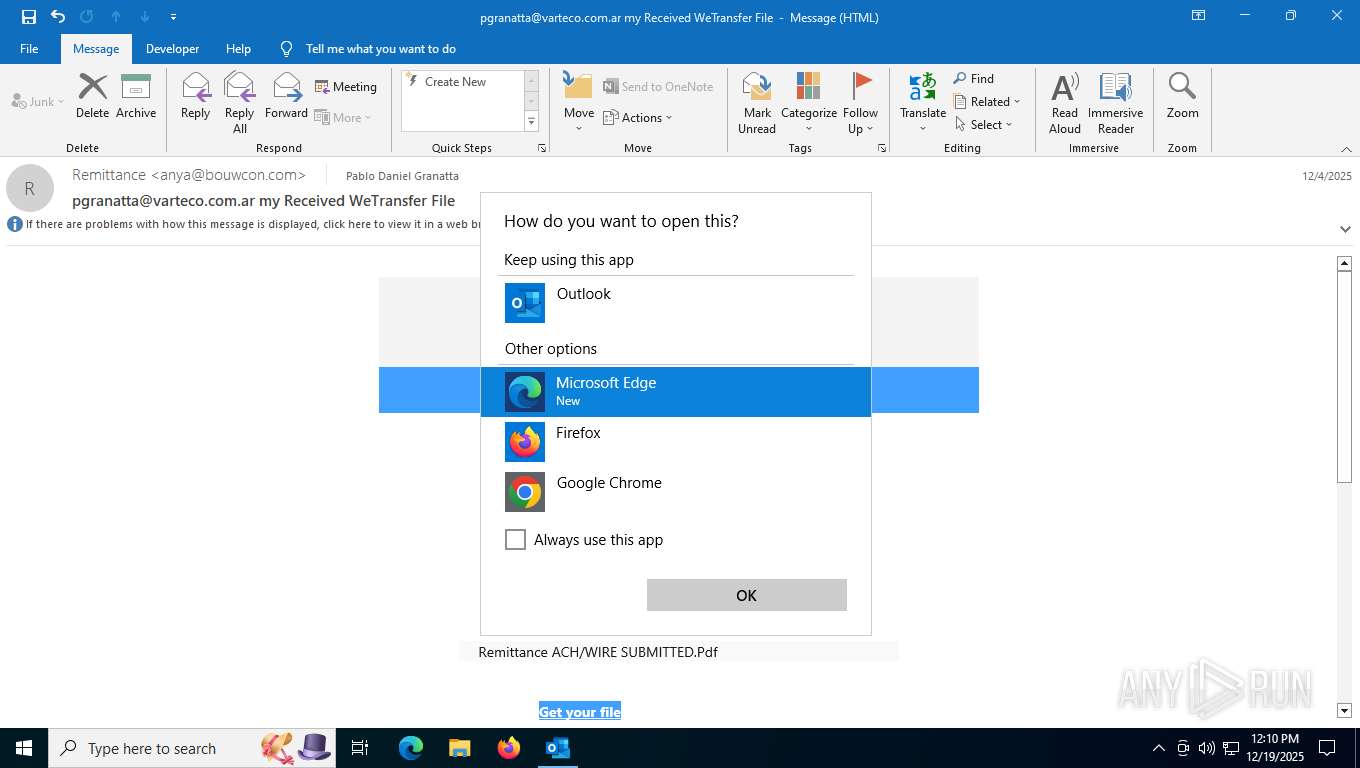Delete the message
1360x768 pixels.
(92, 96)
